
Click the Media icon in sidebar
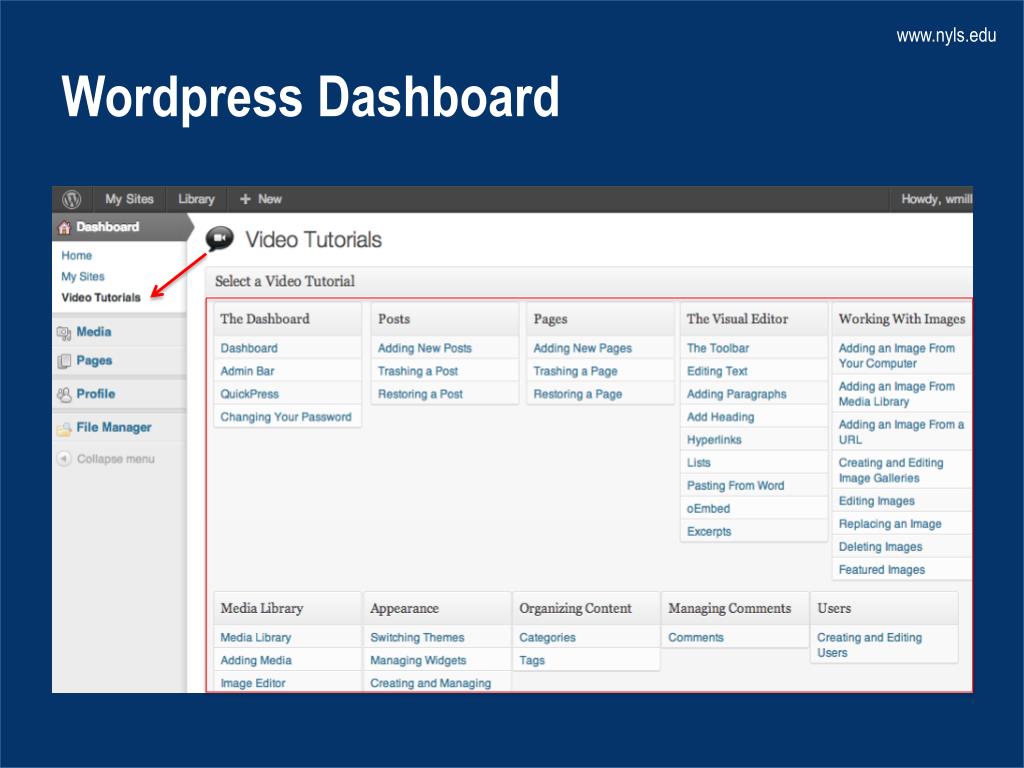click(x=64, y=333)
